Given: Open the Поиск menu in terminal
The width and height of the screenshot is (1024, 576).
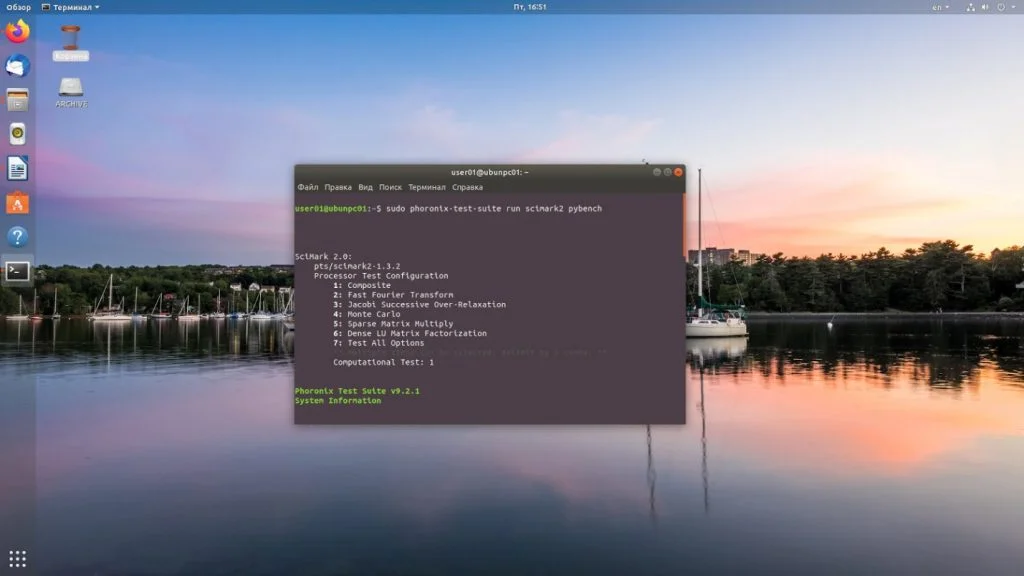Looking at the screenshot, I should [390, 187].
